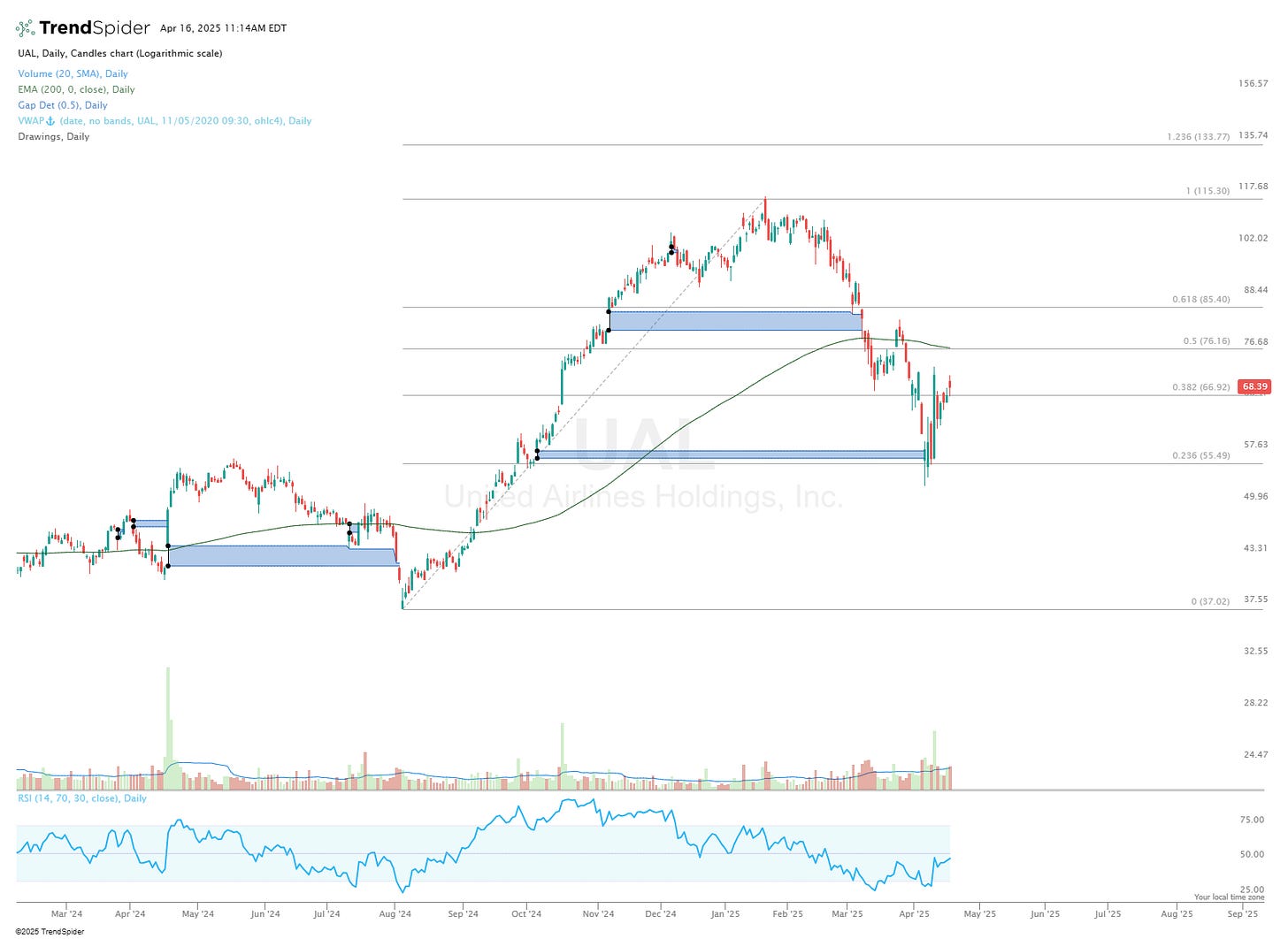Click the Jun '25 date axis label
The height and width of the screenshot is (939, 1288).
[1045, 914]
